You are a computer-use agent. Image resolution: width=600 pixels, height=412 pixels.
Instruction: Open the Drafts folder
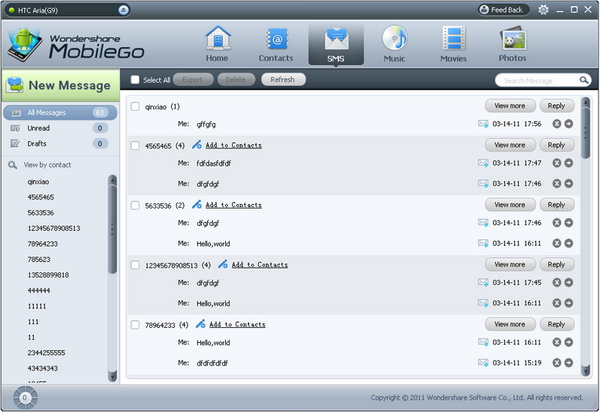[x=60, y=144]
